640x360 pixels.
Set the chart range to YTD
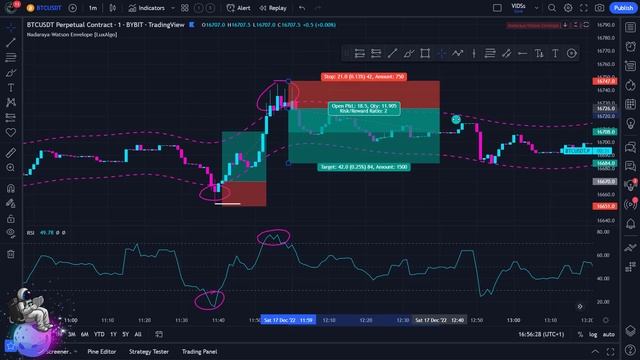pos(99,334)
